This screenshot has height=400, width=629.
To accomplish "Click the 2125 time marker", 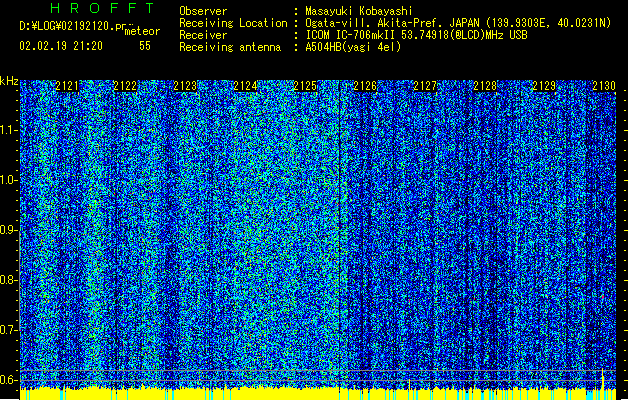I will pyautogui.click(x=305, y=86).
